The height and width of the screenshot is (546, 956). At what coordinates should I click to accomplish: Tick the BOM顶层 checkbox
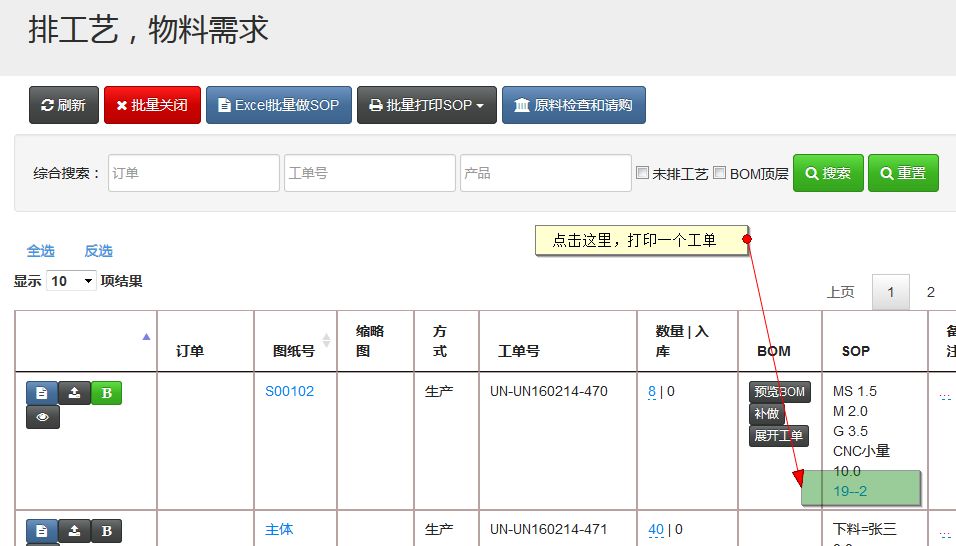tap(719, 173)
